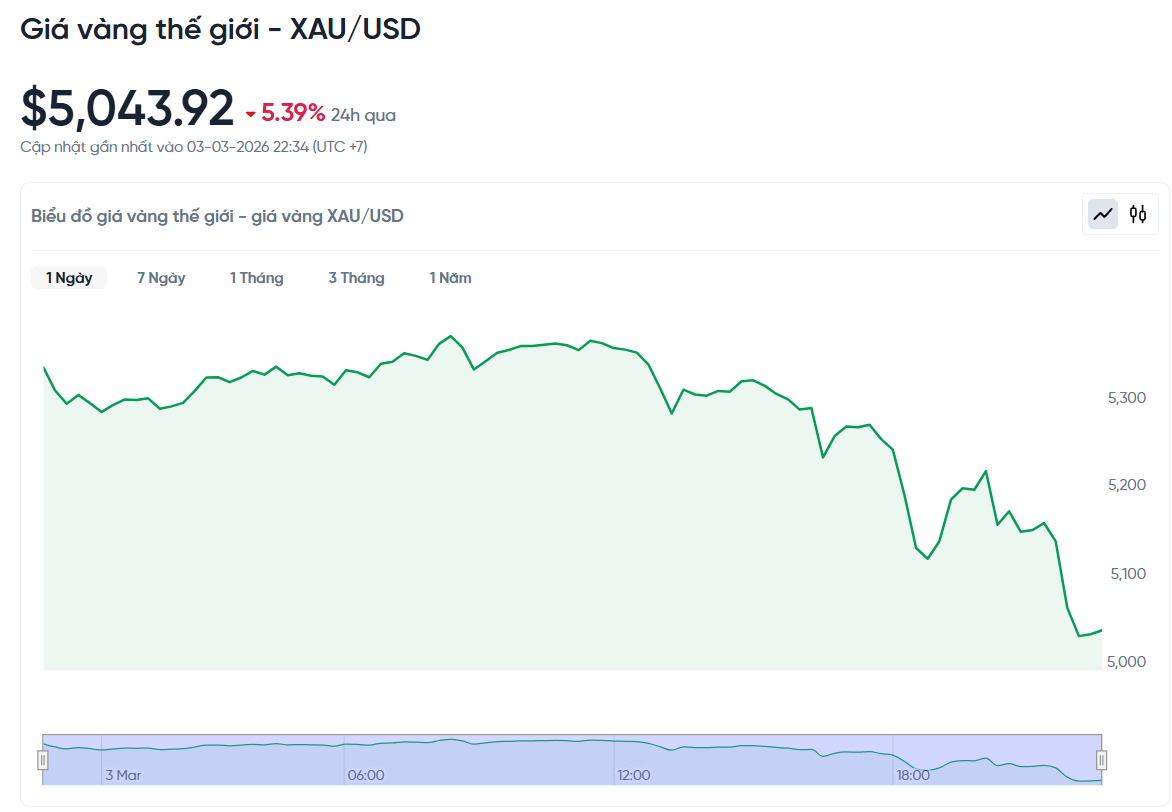The image size is (1172, 812).
Task: Open the "1 Tháng" chart view
Action: click(x=256, y=277)
